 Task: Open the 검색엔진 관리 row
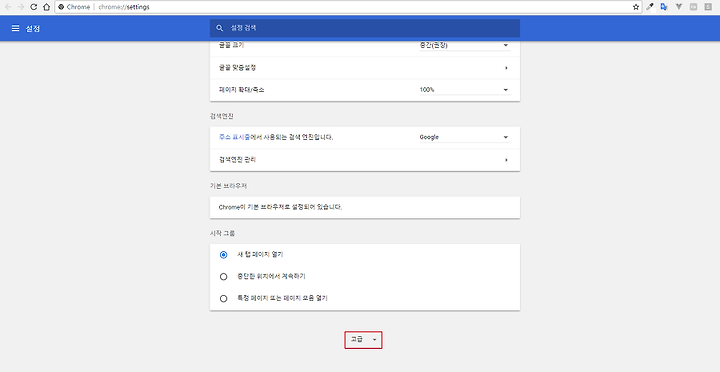pos(365,160)
